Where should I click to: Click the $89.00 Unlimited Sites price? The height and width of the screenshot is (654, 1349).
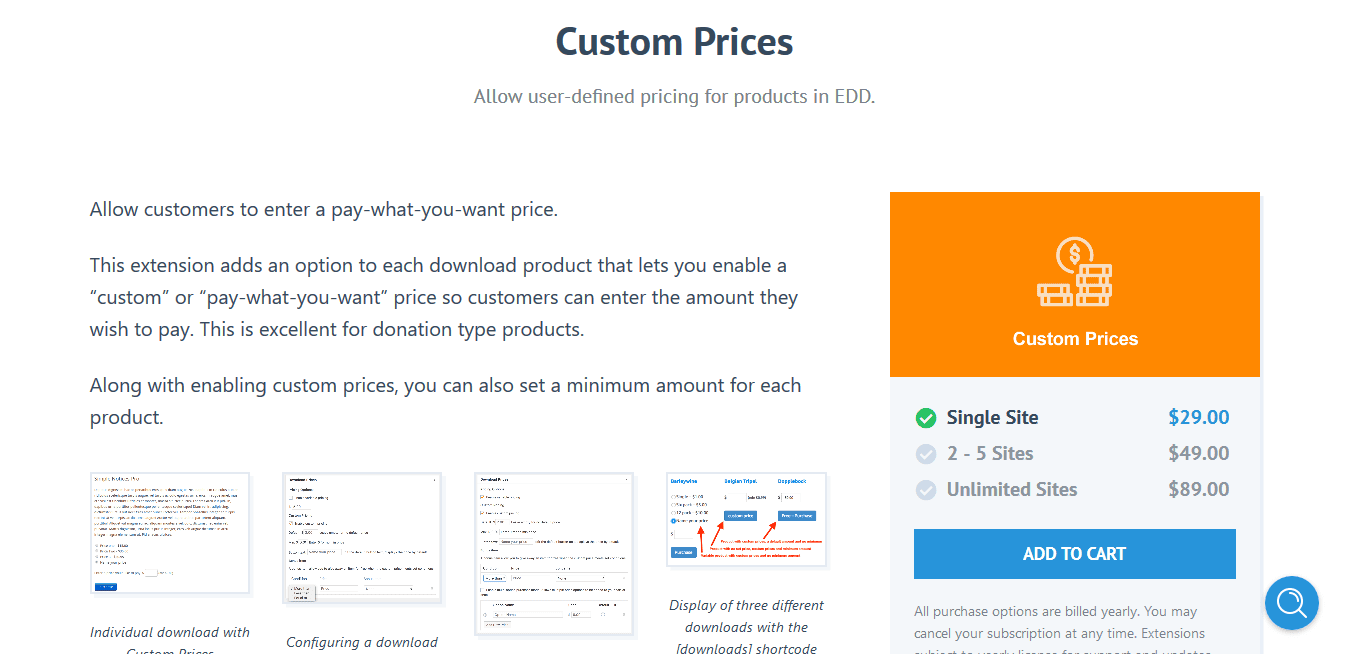(1199, 490)
